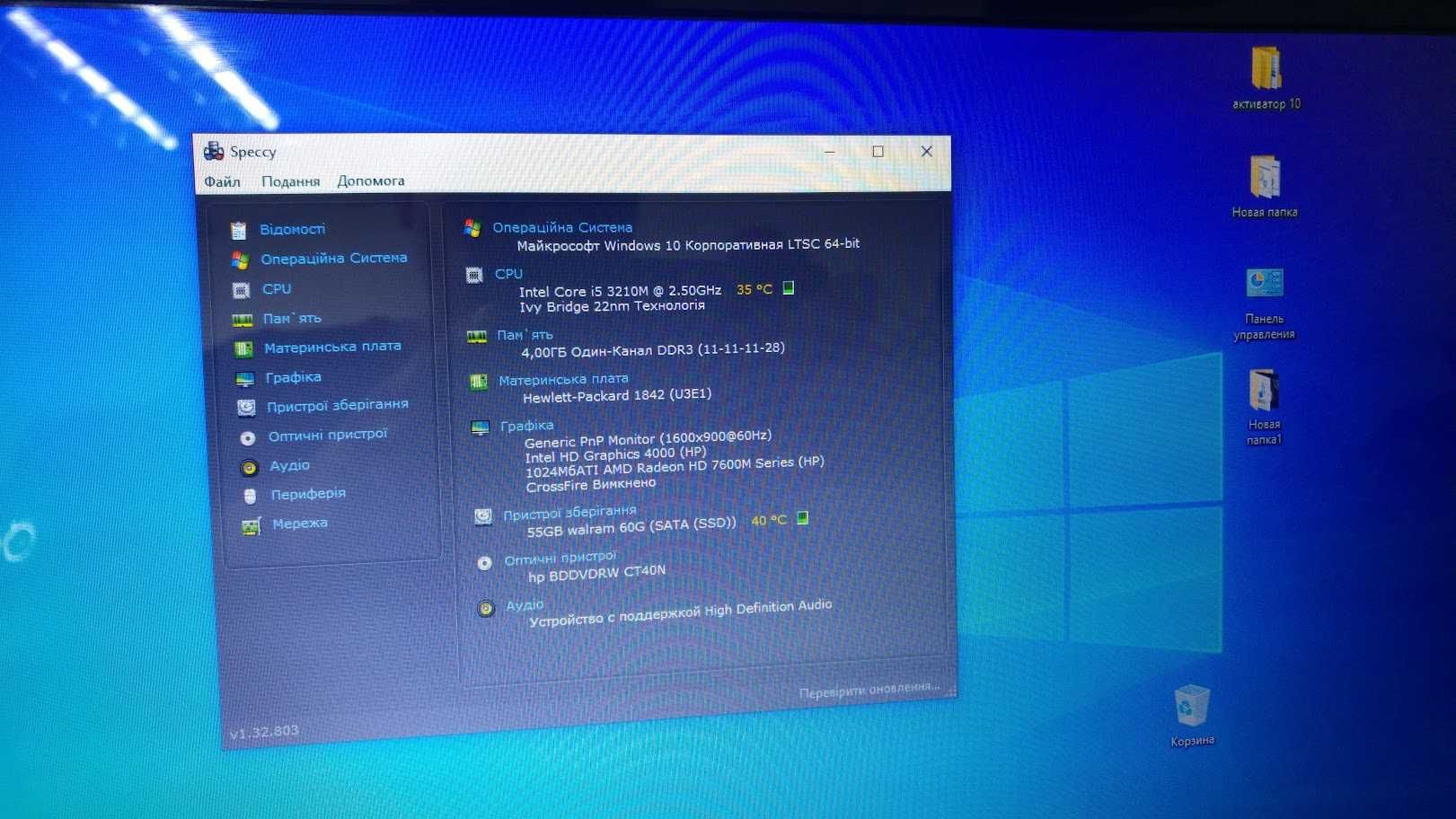Image resolution: width=1456 pixels, height=819 pixels.
Task: Open the Корзина recycle bin
Action: (1192, 716)
